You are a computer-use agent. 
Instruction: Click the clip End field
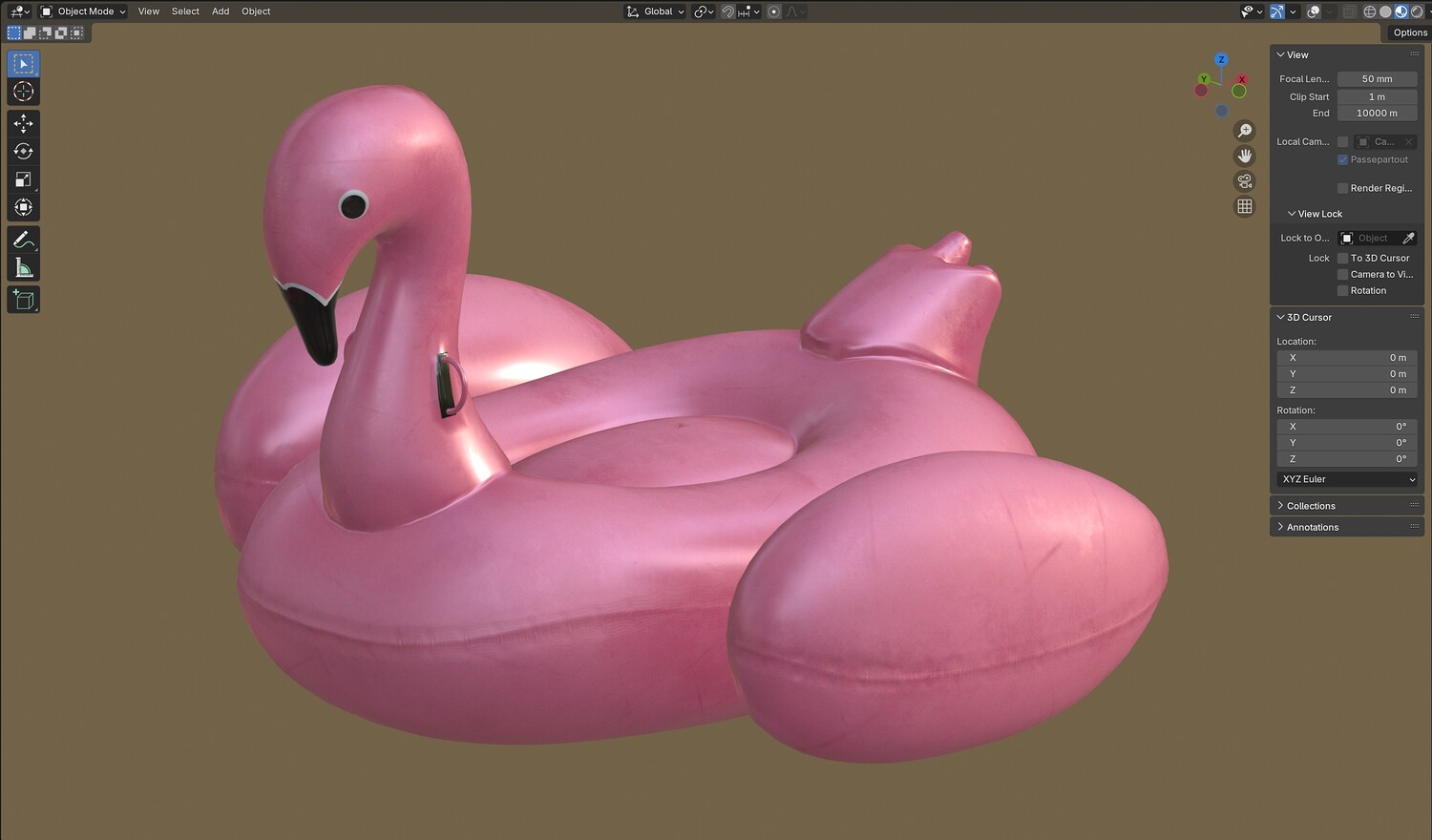[1377, 113]
